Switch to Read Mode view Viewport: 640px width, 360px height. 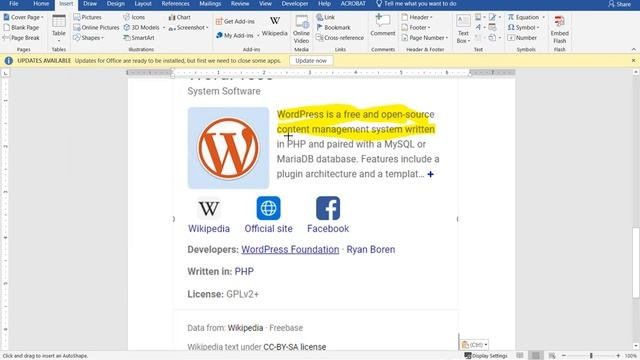[x=520, y=356]
